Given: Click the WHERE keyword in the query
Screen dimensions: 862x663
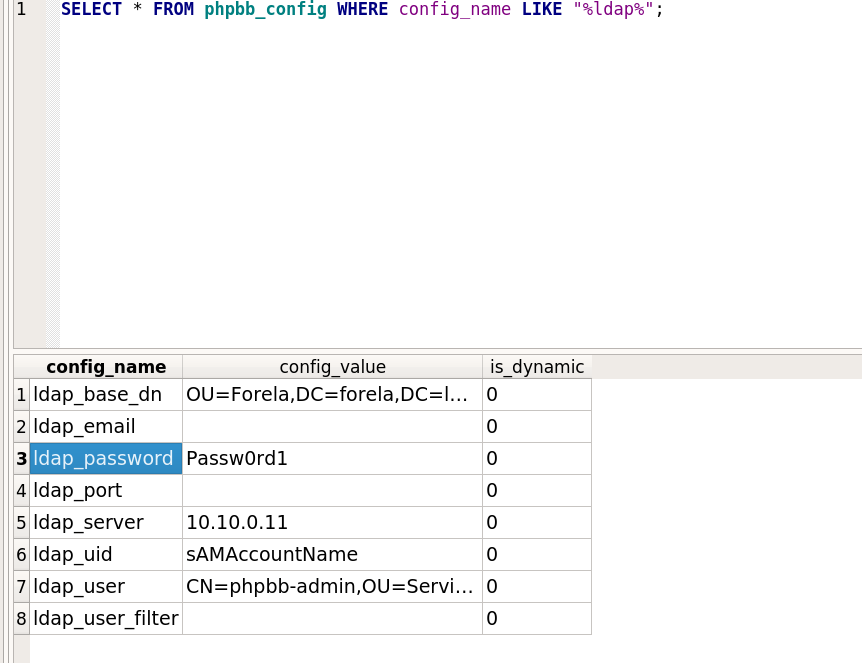Looking at the screenshot, I should tap(362, 9).
